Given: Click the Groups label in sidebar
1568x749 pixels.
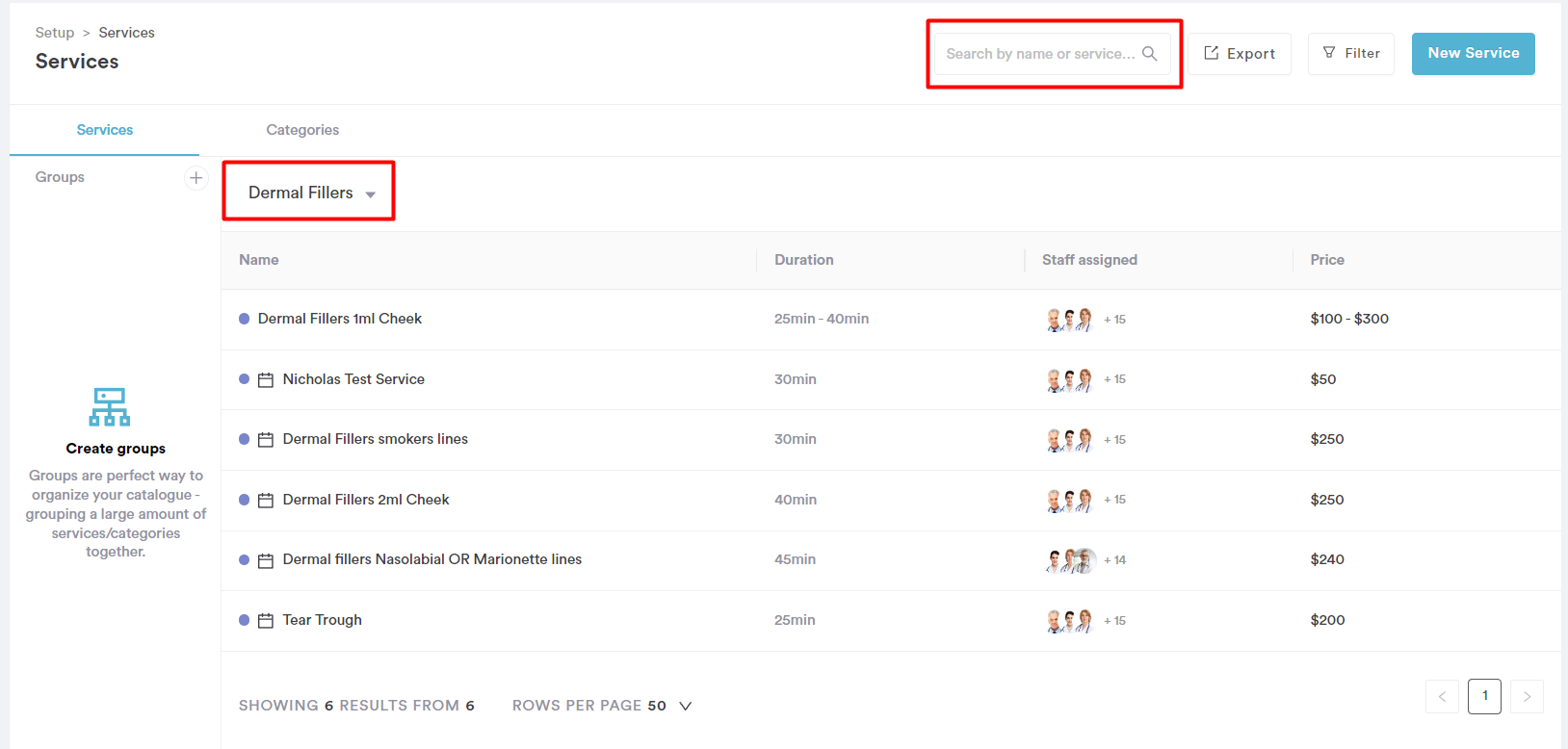Looking at the screenshot, I should (60, 177).
